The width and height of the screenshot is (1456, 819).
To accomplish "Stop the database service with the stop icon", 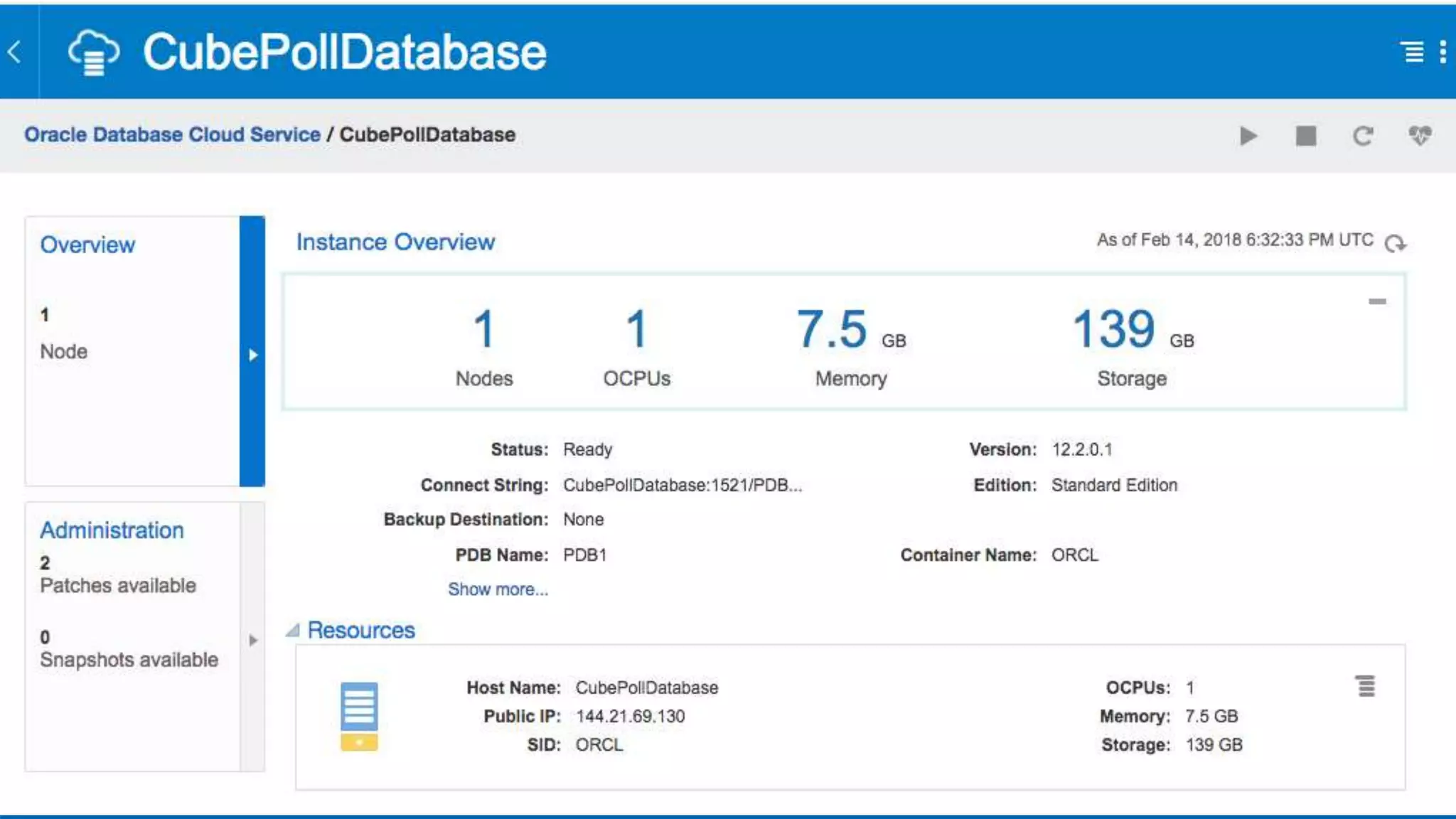I will click(x=1305, y=136).
